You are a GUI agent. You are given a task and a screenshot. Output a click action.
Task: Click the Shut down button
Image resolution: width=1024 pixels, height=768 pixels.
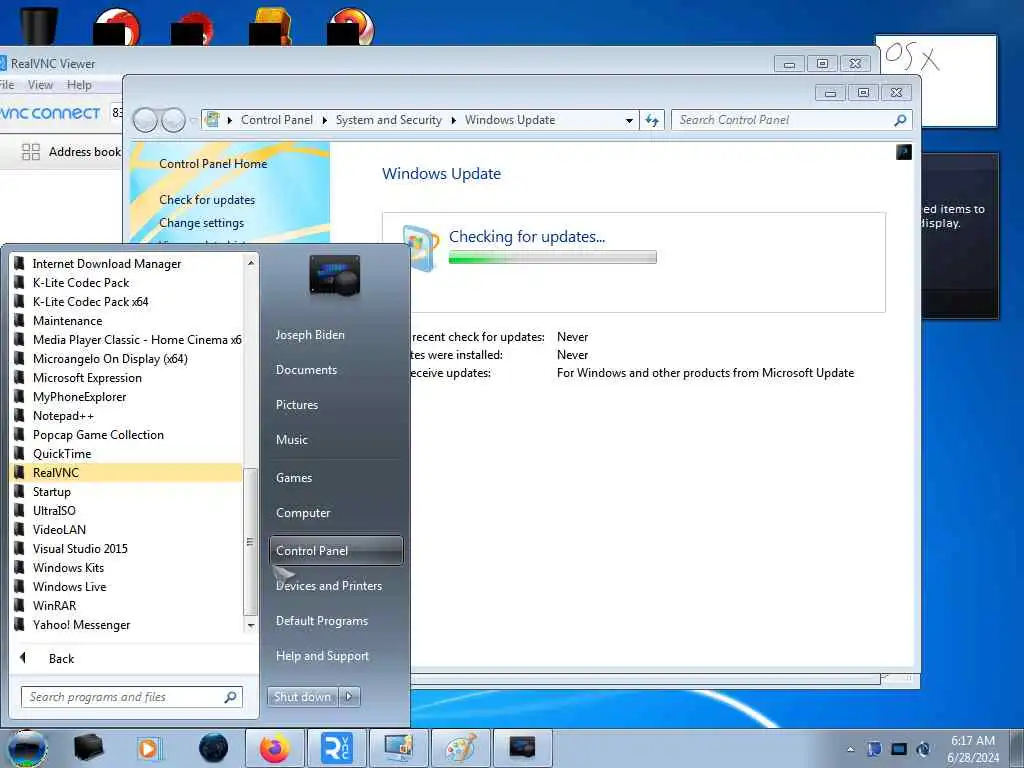pyautogui.click(x=302, y=697)
